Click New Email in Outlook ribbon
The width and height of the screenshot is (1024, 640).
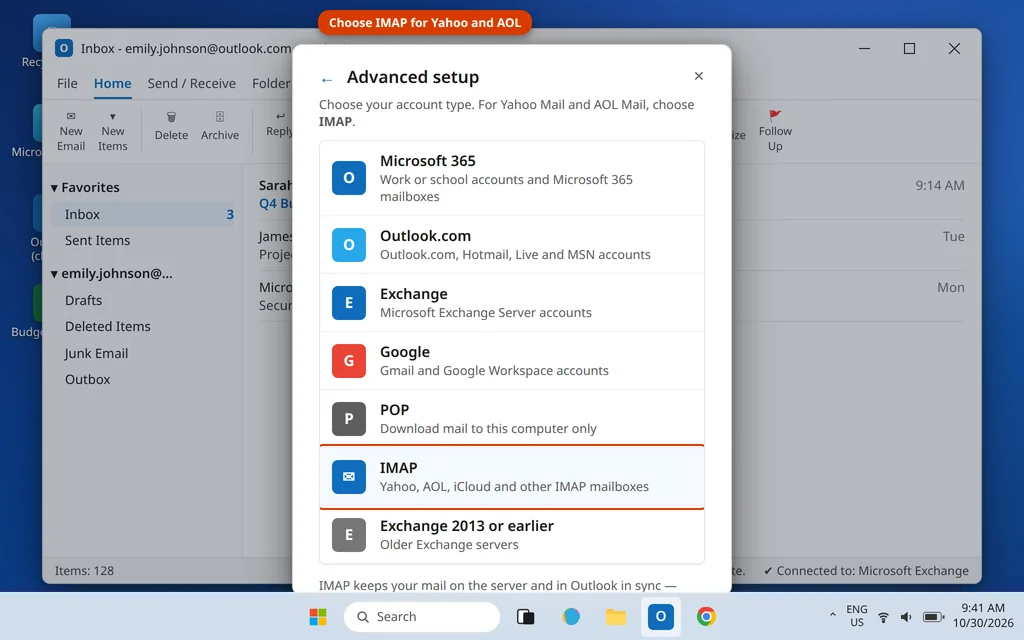click(x=71, y=131)
